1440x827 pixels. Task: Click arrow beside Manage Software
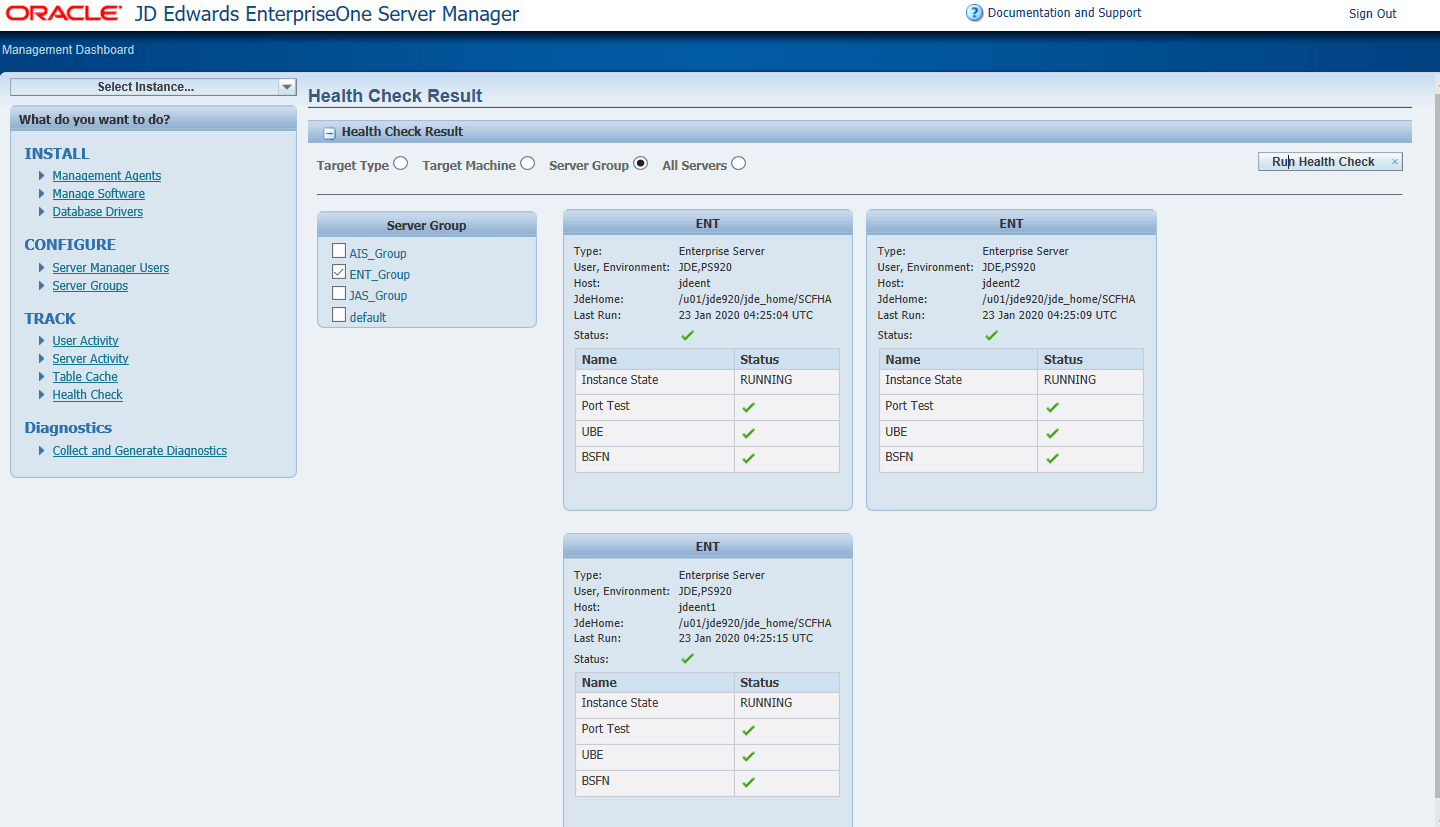pos(42,194)
